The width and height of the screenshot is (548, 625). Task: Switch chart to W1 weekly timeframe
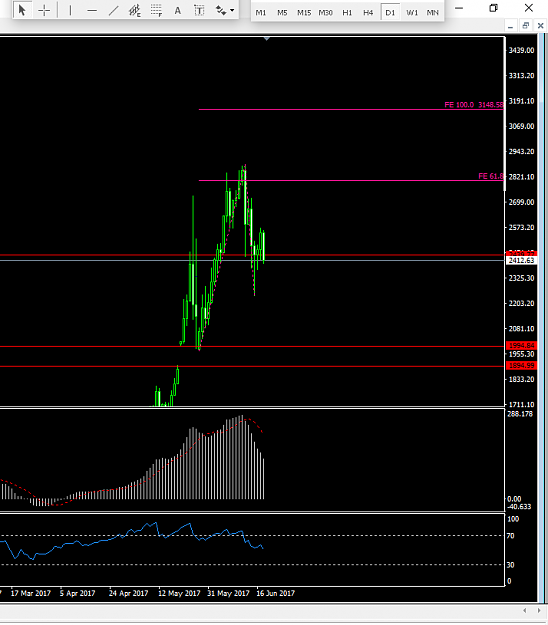(x=412, y=13)
